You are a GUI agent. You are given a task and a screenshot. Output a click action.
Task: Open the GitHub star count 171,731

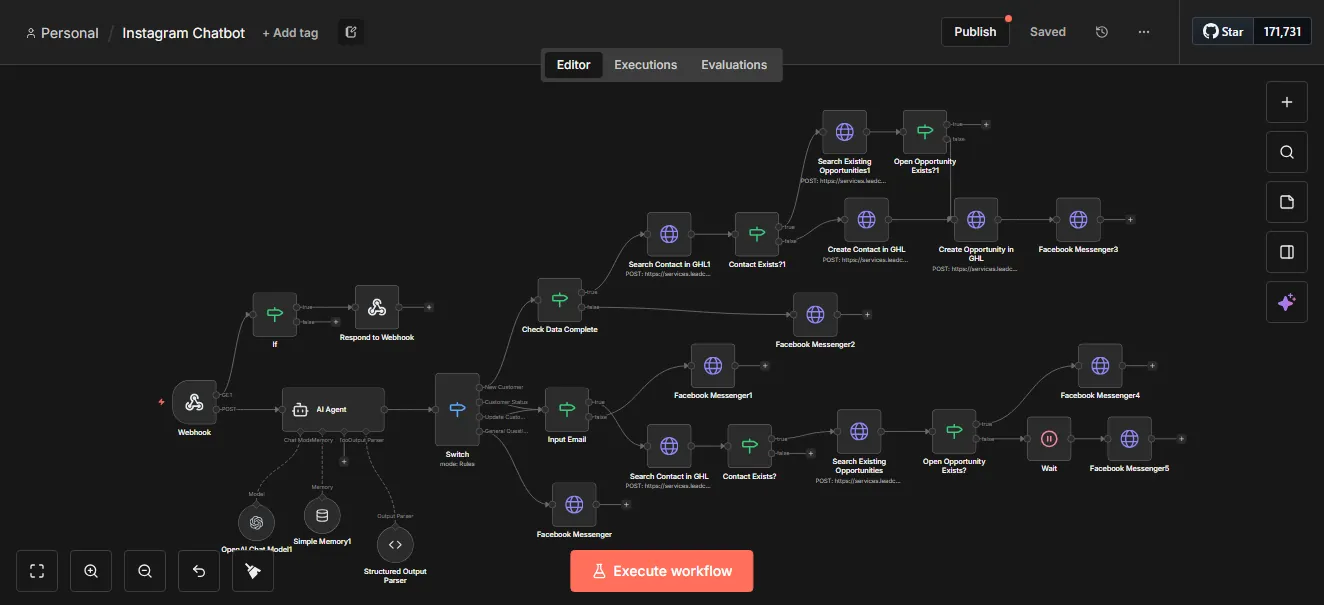point(1282,32)
